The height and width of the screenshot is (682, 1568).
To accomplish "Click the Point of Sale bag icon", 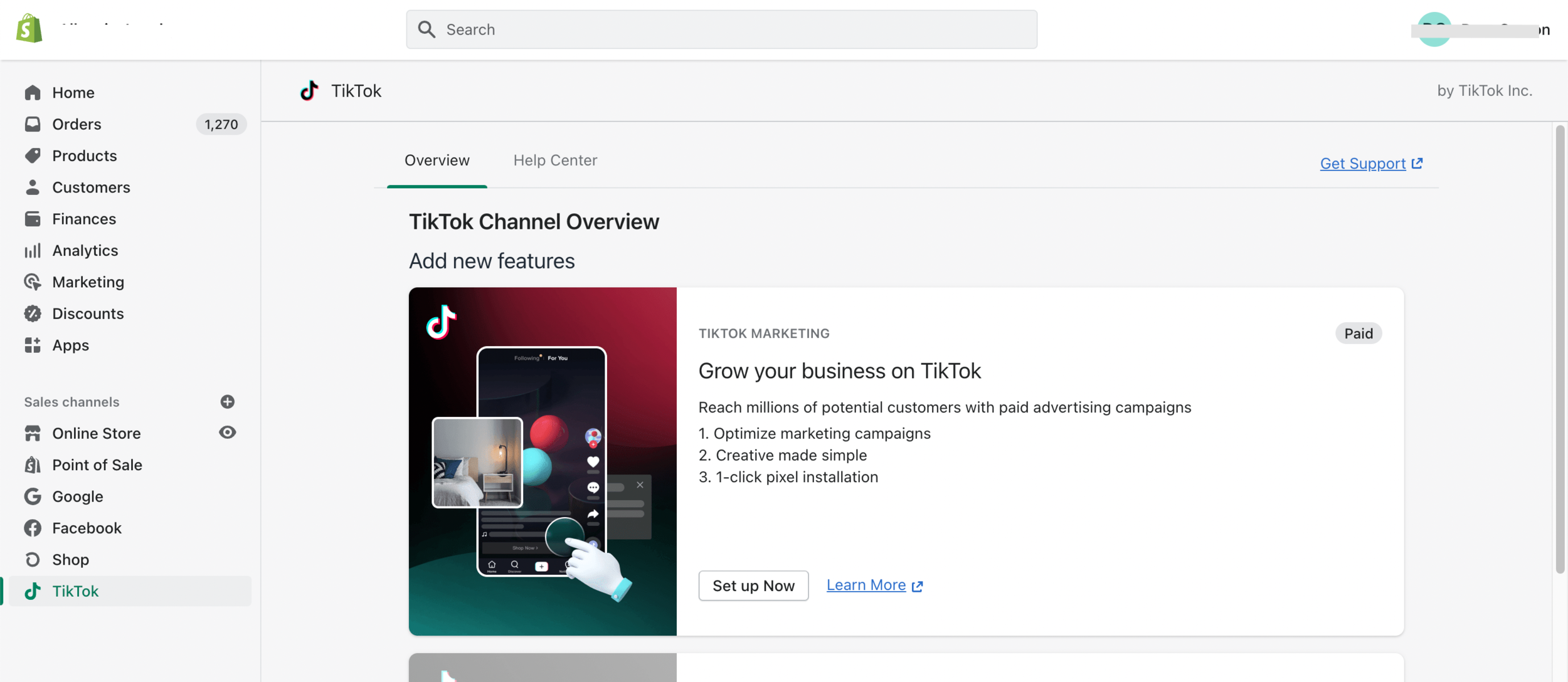I will click(x=33, y=464).
